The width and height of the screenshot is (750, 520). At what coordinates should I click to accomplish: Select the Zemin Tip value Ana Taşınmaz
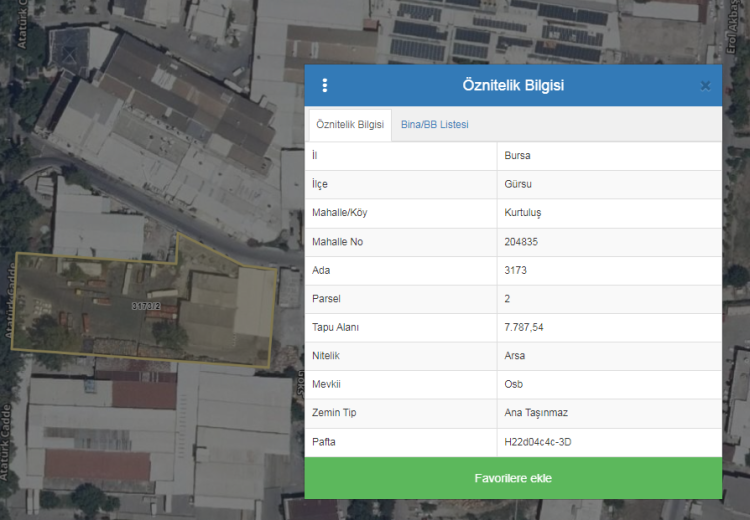coord(536,413)
